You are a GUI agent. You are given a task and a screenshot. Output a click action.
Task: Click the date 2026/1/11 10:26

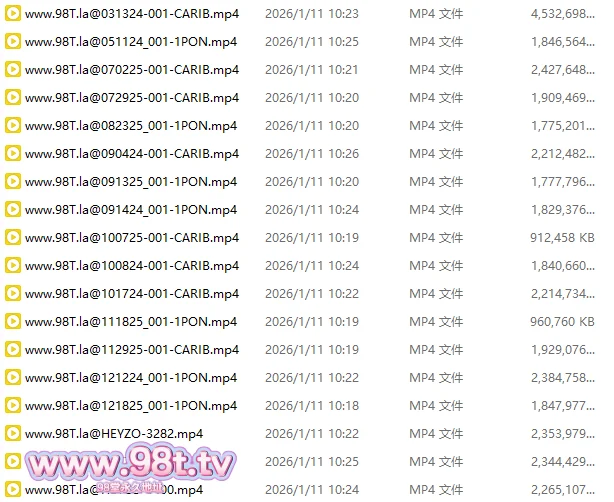[x=312, y=154]
